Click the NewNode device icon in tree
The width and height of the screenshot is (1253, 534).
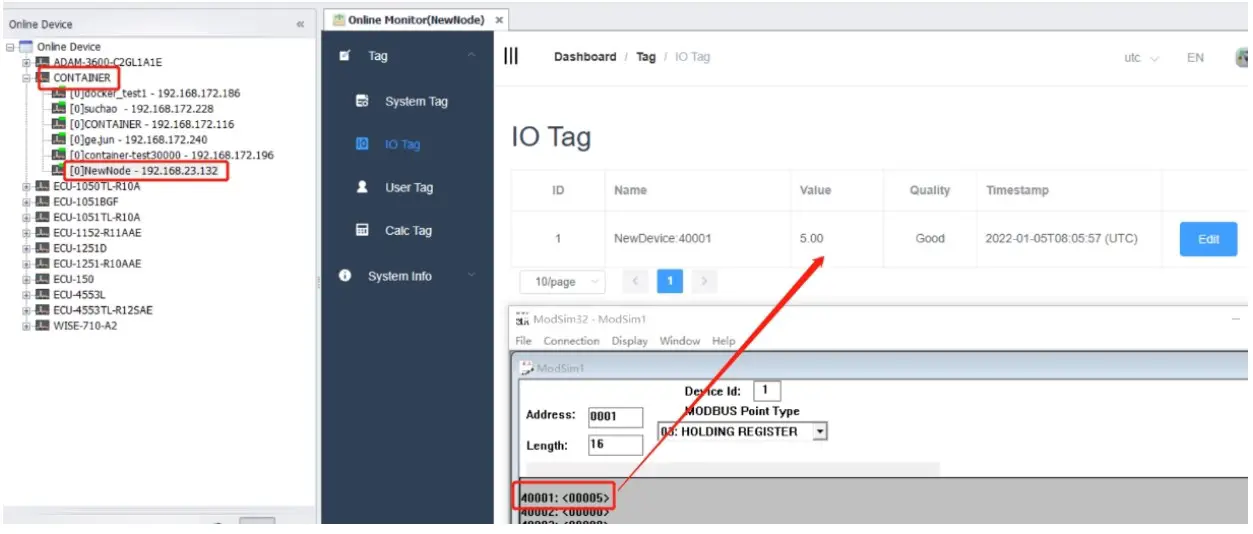[58, 171]
